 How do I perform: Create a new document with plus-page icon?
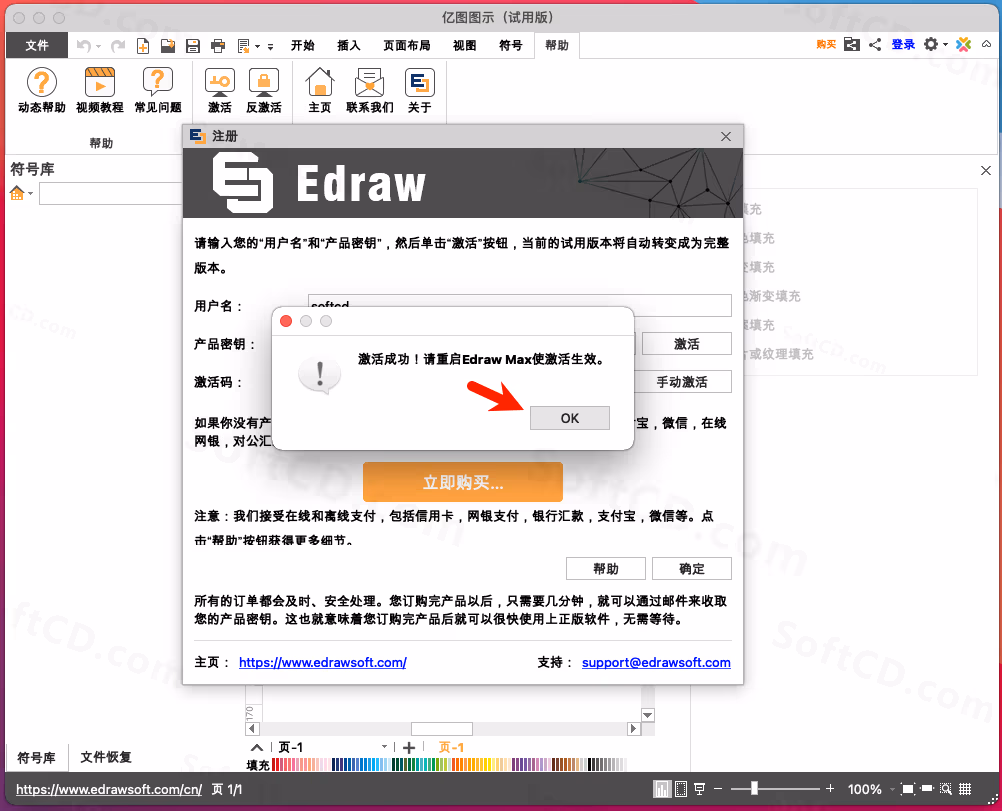click(x=143, y=45)
